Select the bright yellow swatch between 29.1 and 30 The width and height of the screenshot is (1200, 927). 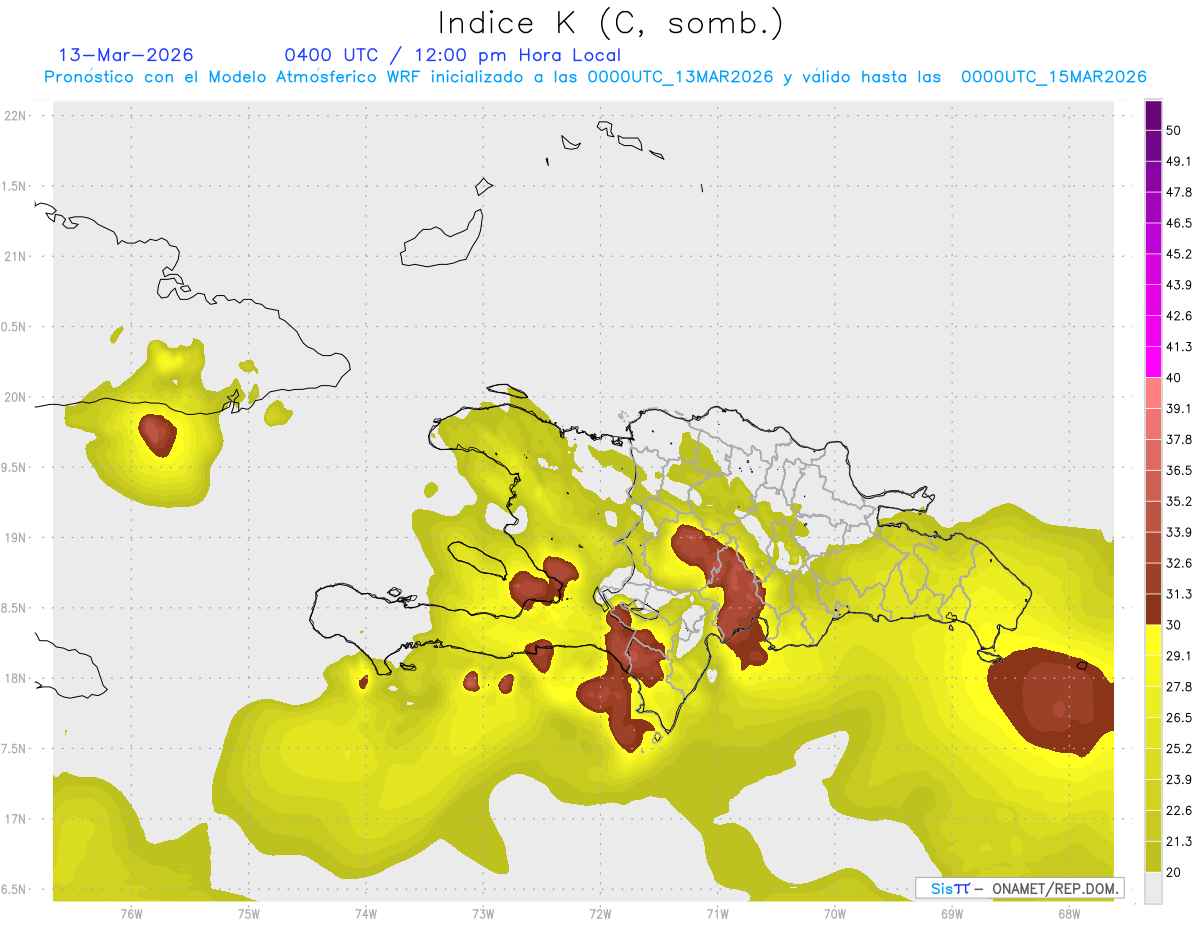pos(1153,640)
